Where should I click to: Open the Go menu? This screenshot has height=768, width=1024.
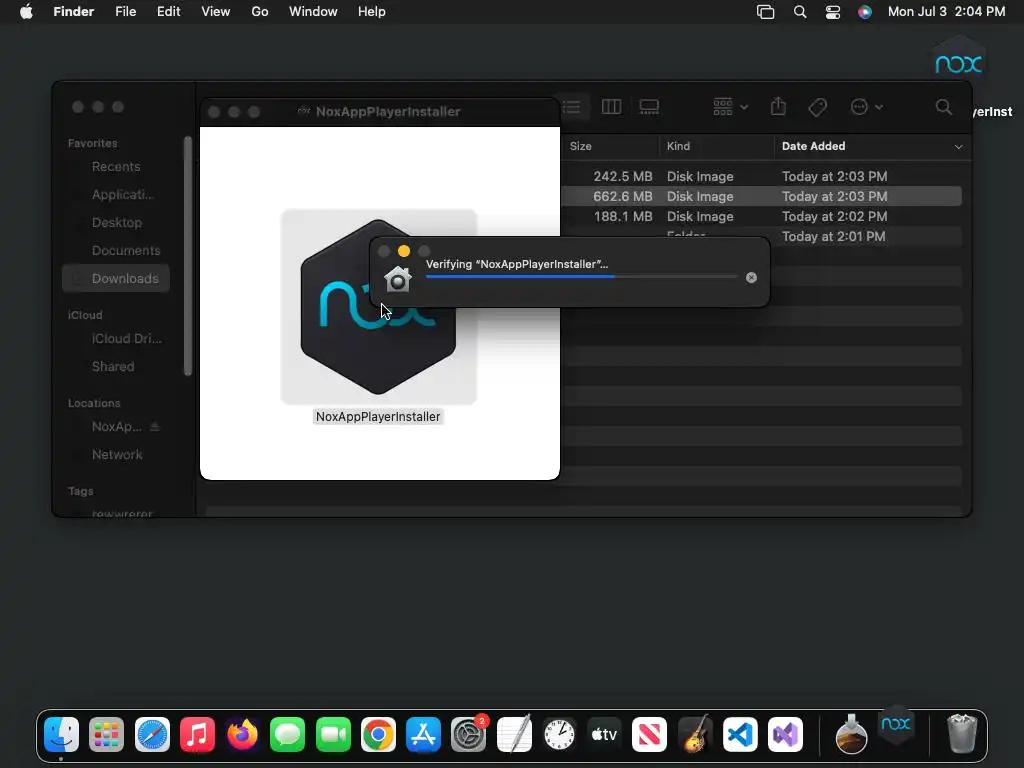[260, 12]
